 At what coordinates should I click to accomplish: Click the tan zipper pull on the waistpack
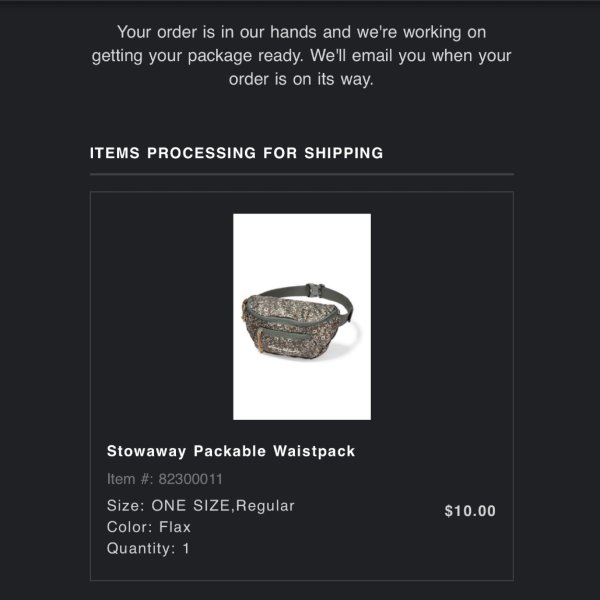click(x=260, y=341)
